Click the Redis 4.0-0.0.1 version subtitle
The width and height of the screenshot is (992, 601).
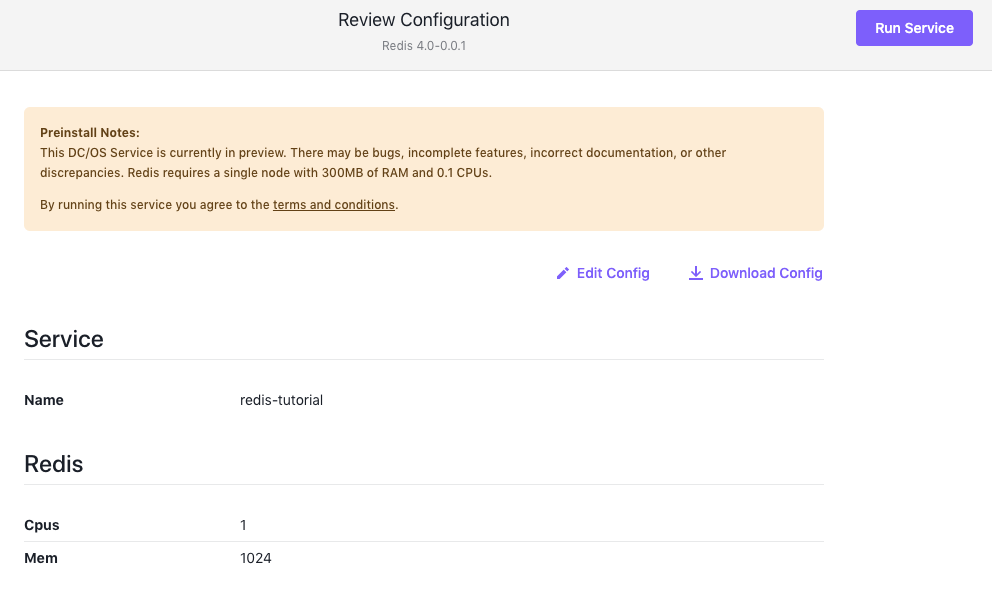pyautogui.click(x=424, y=46)
